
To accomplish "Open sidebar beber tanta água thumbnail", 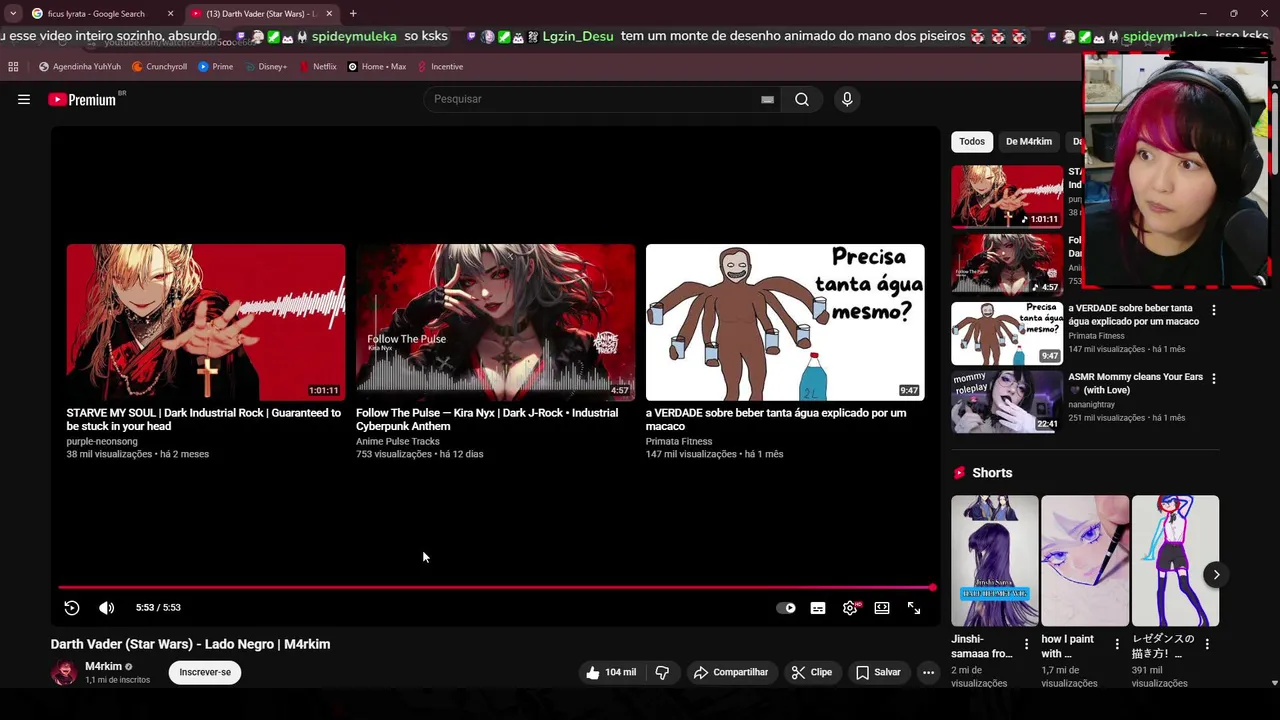I will point(1007,333).
